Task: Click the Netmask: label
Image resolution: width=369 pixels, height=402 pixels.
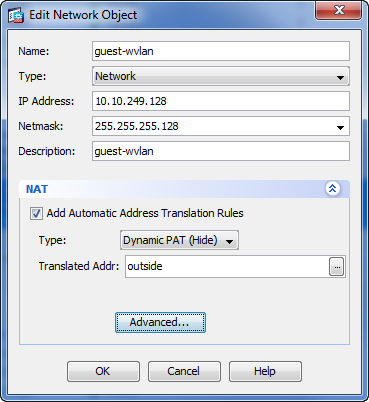Action: tap(41, 126)
